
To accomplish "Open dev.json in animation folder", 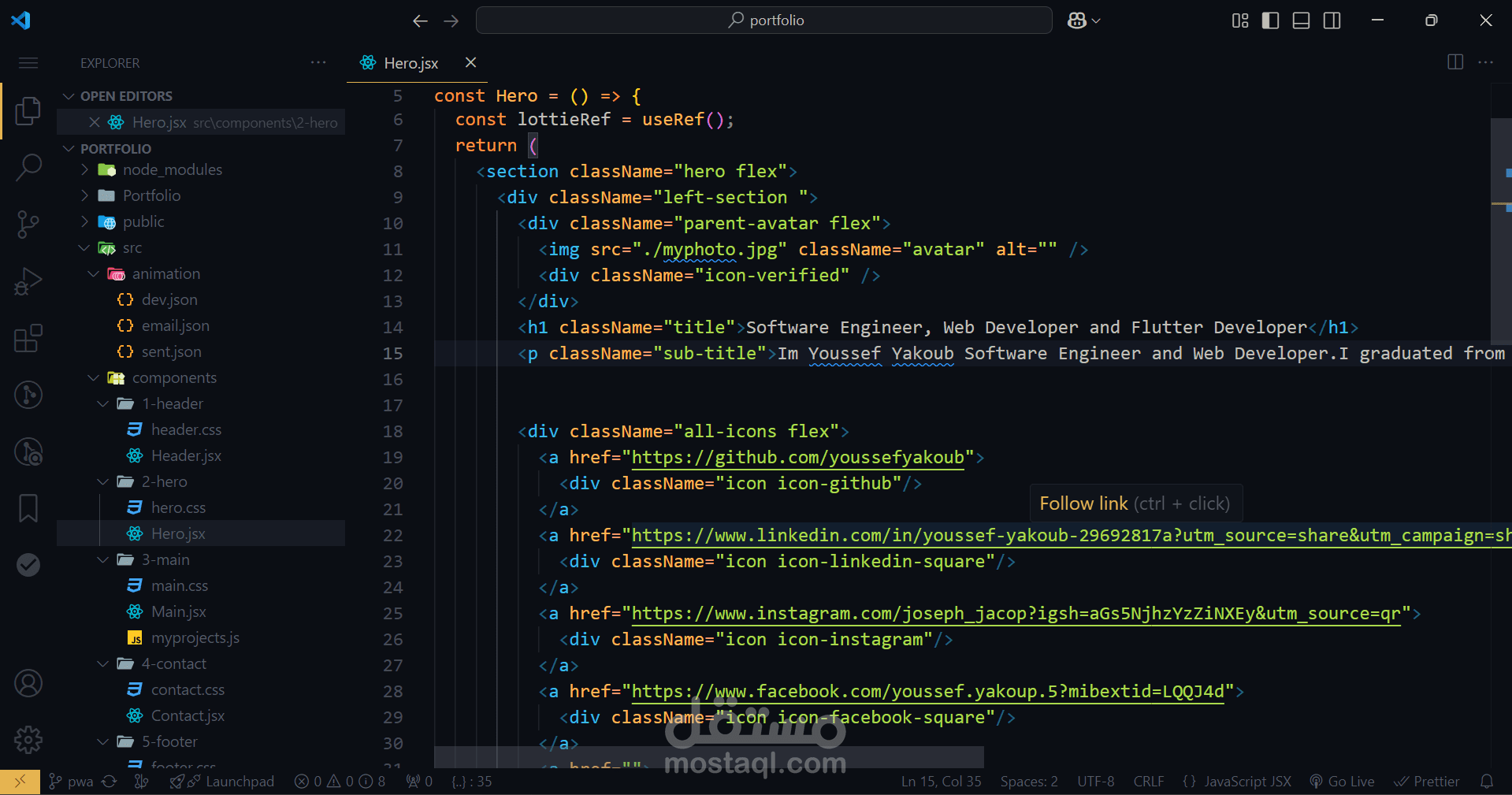I will 169,299.
